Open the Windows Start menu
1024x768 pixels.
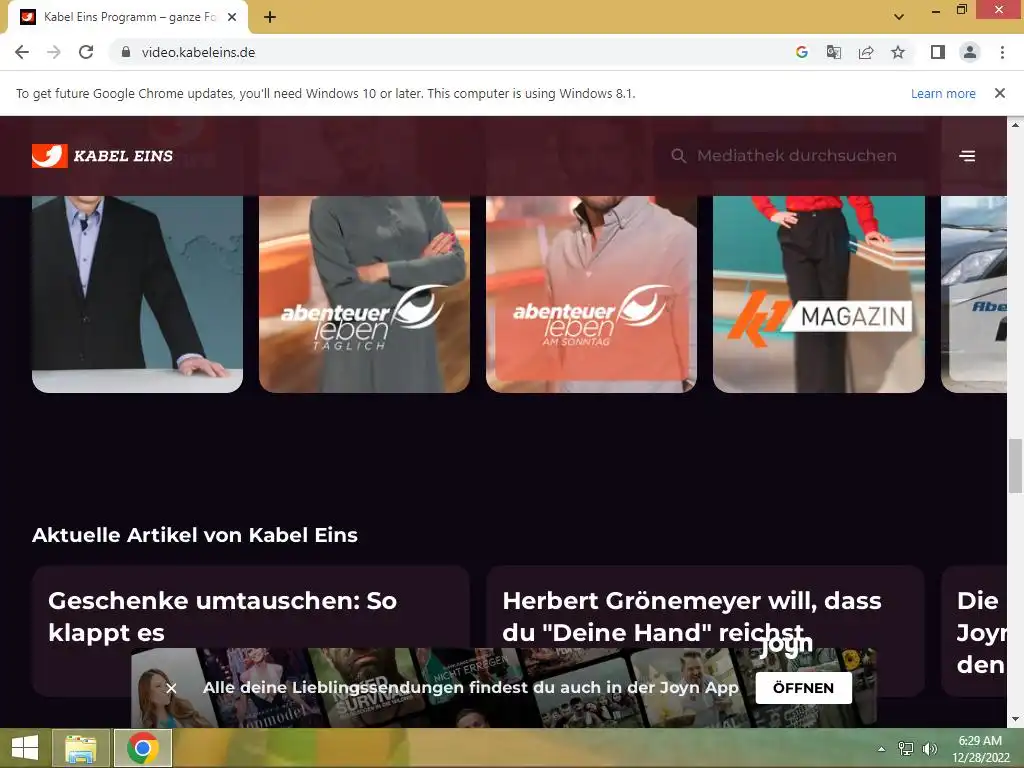point(25,748)
